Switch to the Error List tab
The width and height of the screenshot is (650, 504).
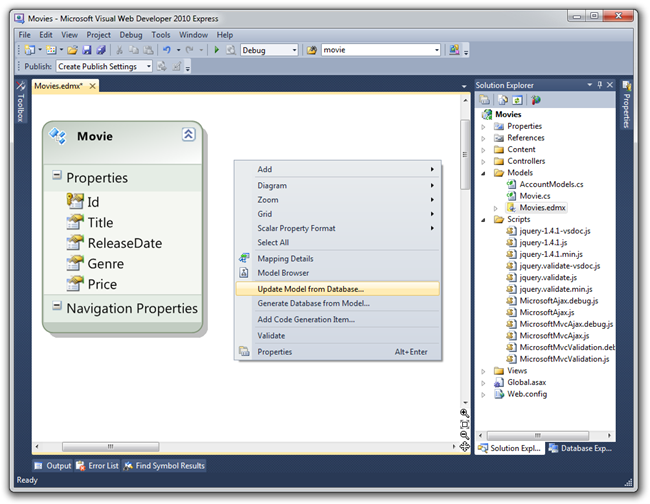pyautogui.click(x=98, y=465)
